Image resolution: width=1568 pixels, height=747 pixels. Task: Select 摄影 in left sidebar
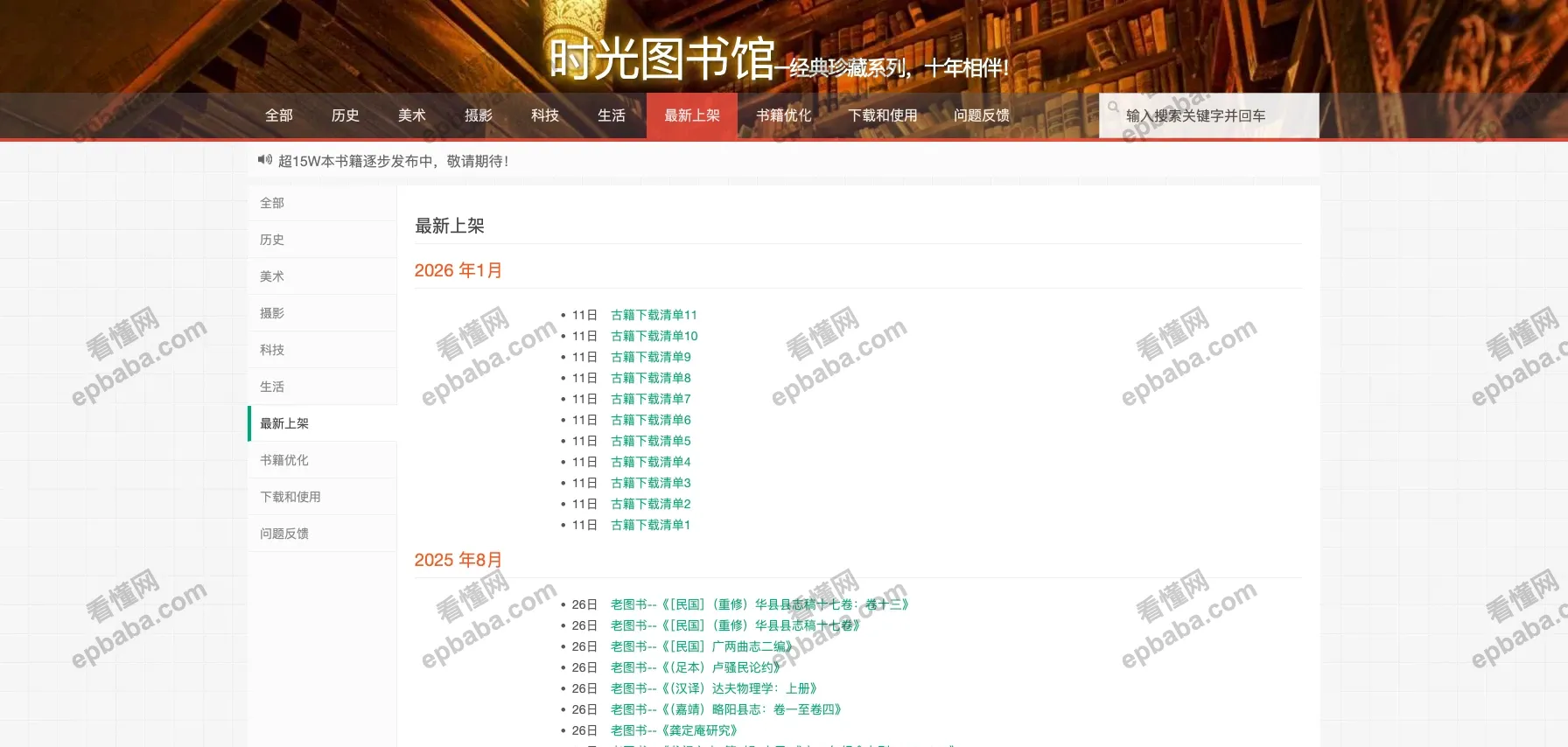click(322, 313)
